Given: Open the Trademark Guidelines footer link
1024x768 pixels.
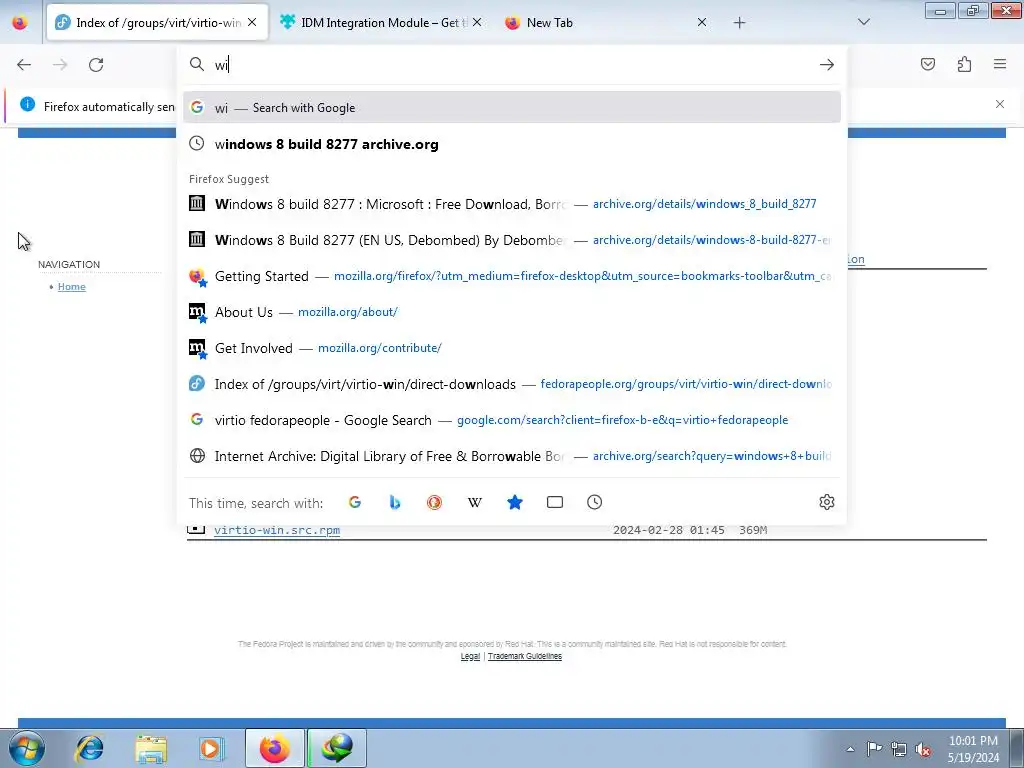Looking at the screenshot, I should (524, 656).
